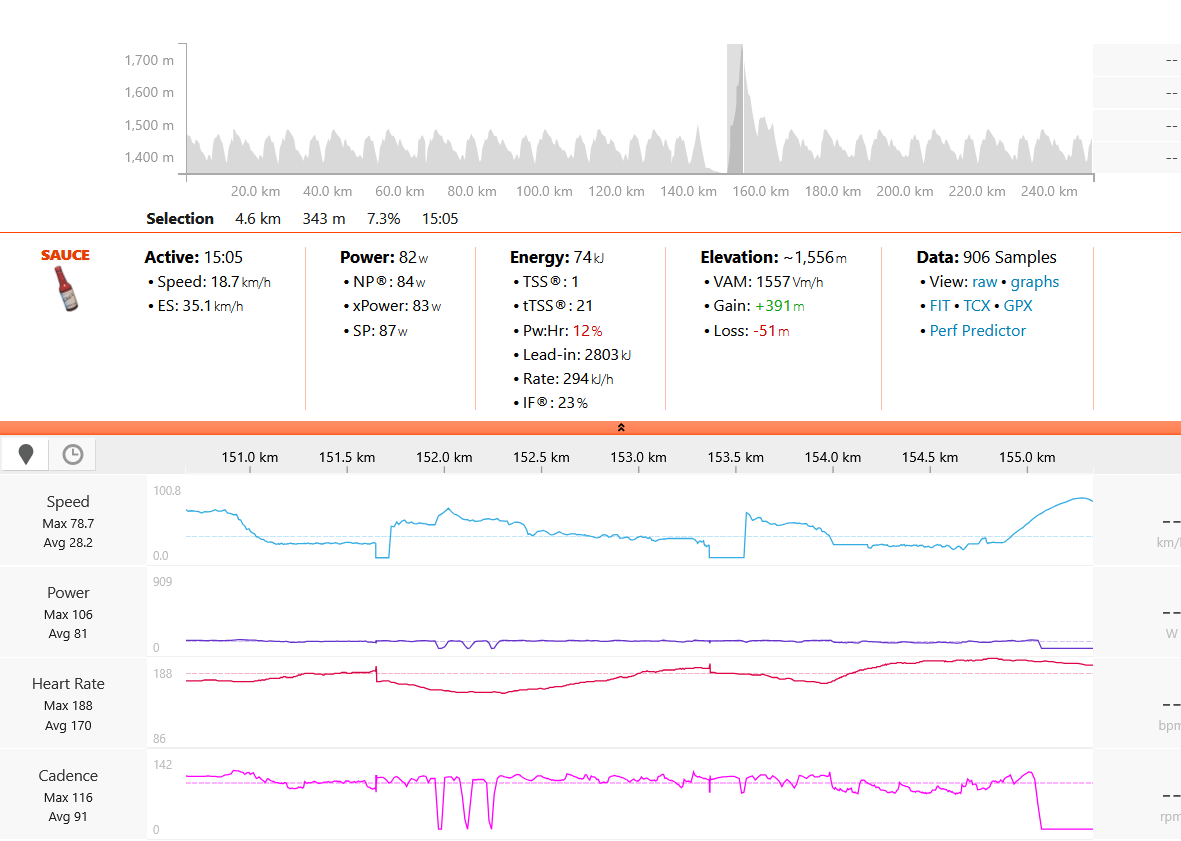1181x841 pixels.
Task: Click the blue speed graph line
Action: coord(600,538)
